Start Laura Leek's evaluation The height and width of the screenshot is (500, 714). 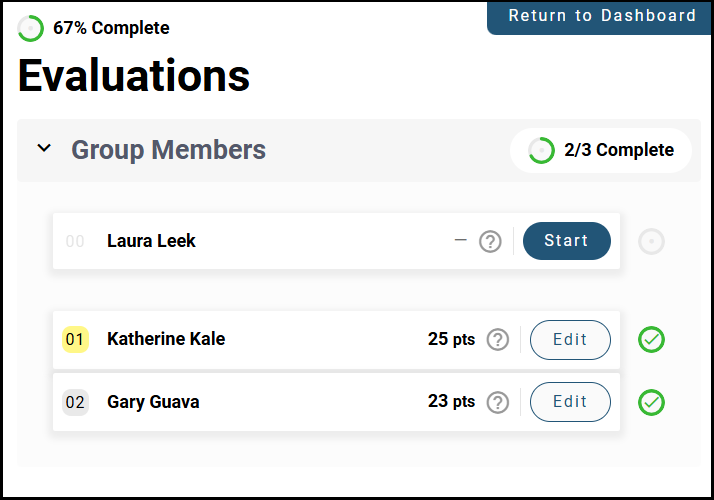(566, 241)
